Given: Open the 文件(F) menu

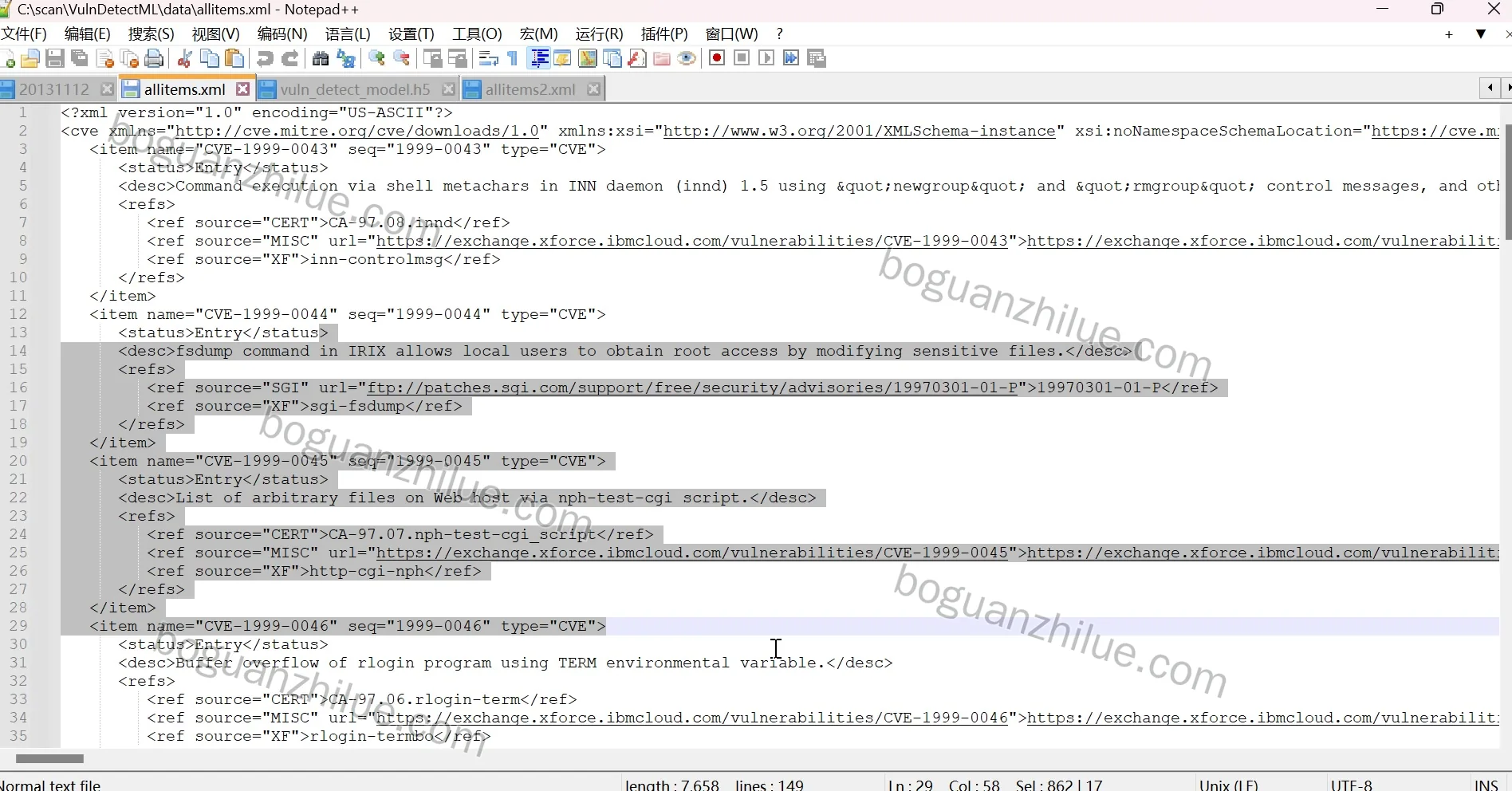Looking at the screenshot, I should (x=24, y=33).
